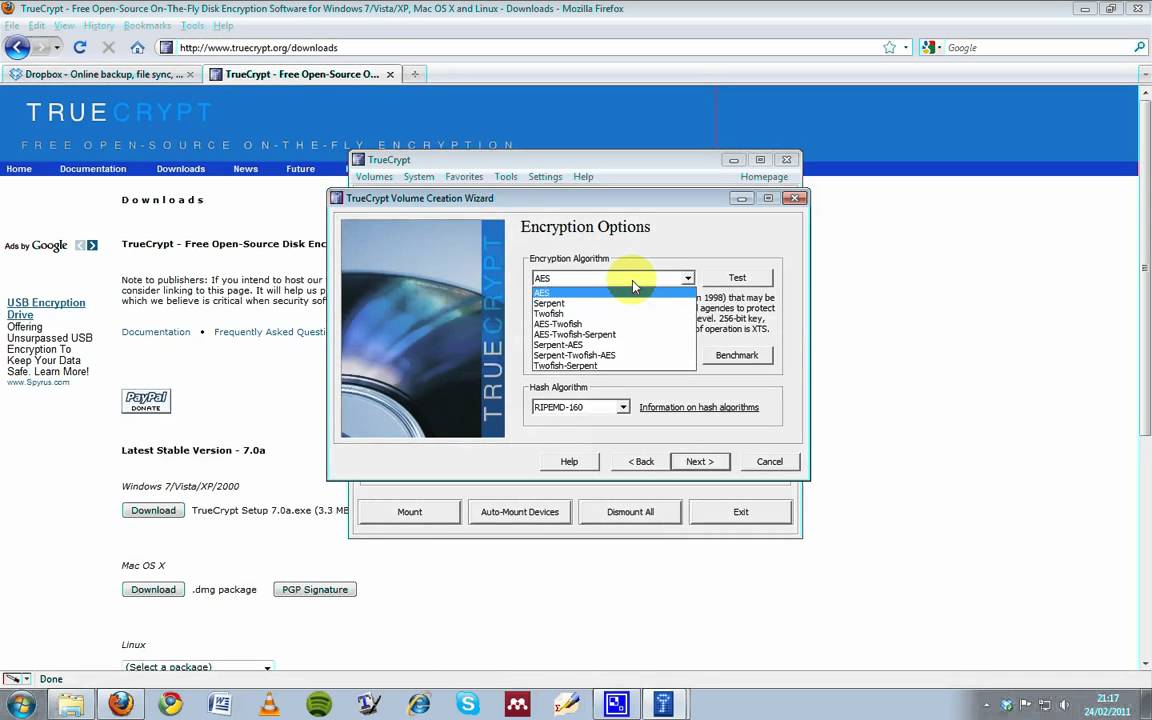The width and height of the screenshot is (1152, 720).
Task: Click the PayPal Donate button
Action: pyautogui.click(x=146, y=401)
